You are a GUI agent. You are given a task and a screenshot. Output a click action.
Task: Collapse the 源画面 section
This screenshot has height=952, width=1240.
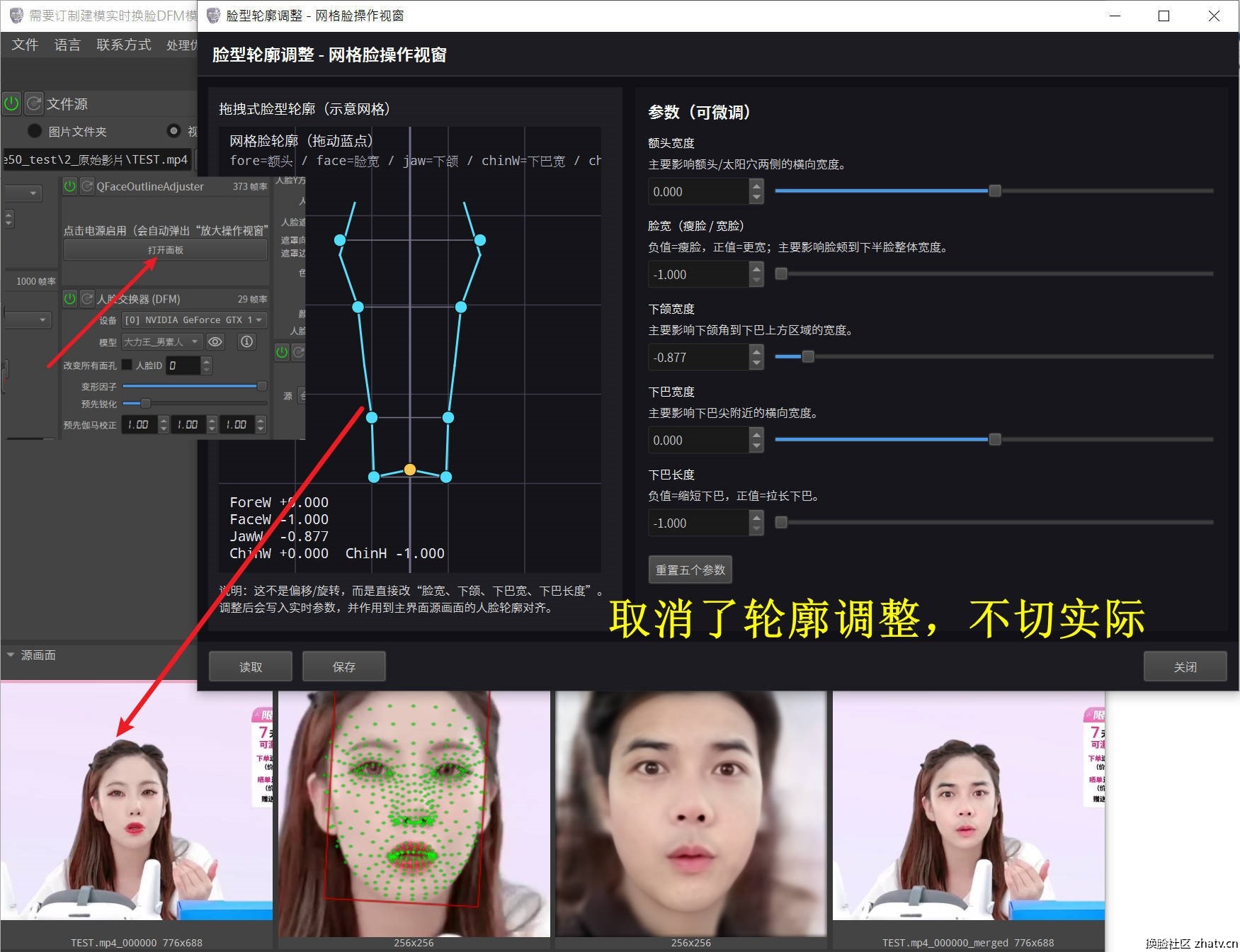click(x=11, y=655)
